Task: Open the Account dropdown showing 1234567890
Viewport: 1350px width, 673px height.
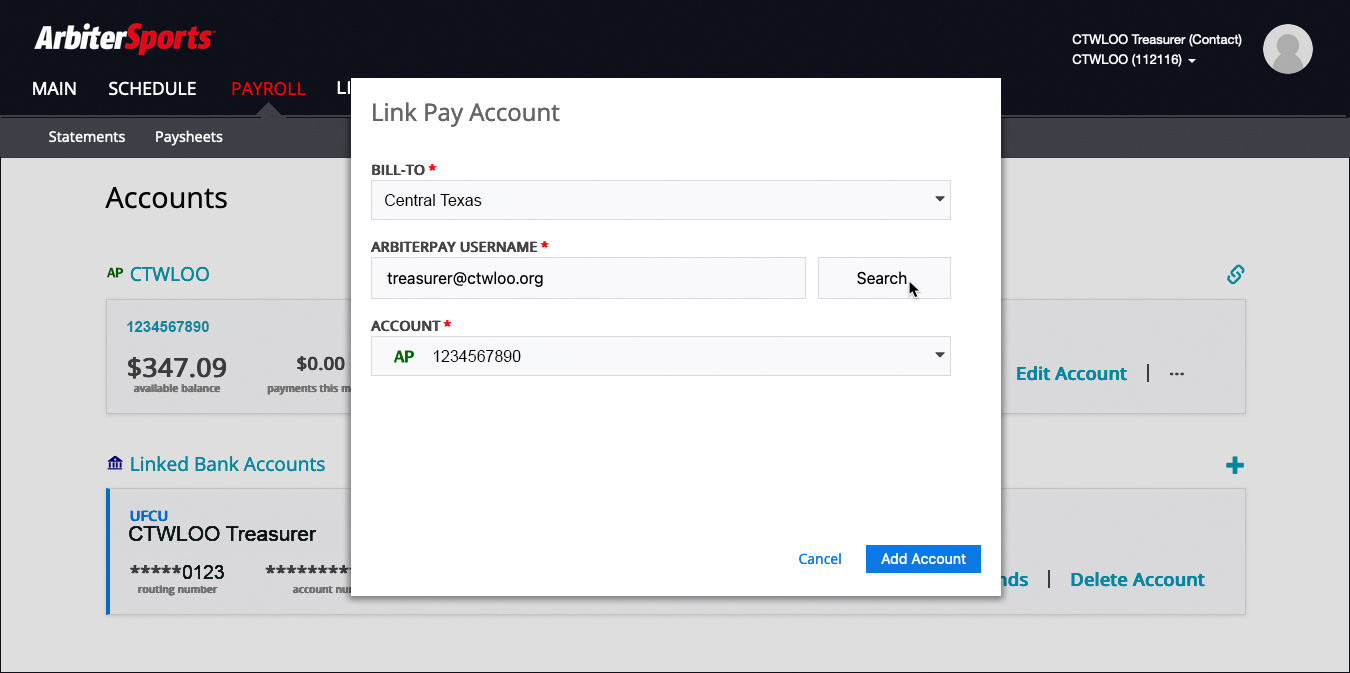Action: click(x=660, y=356)
